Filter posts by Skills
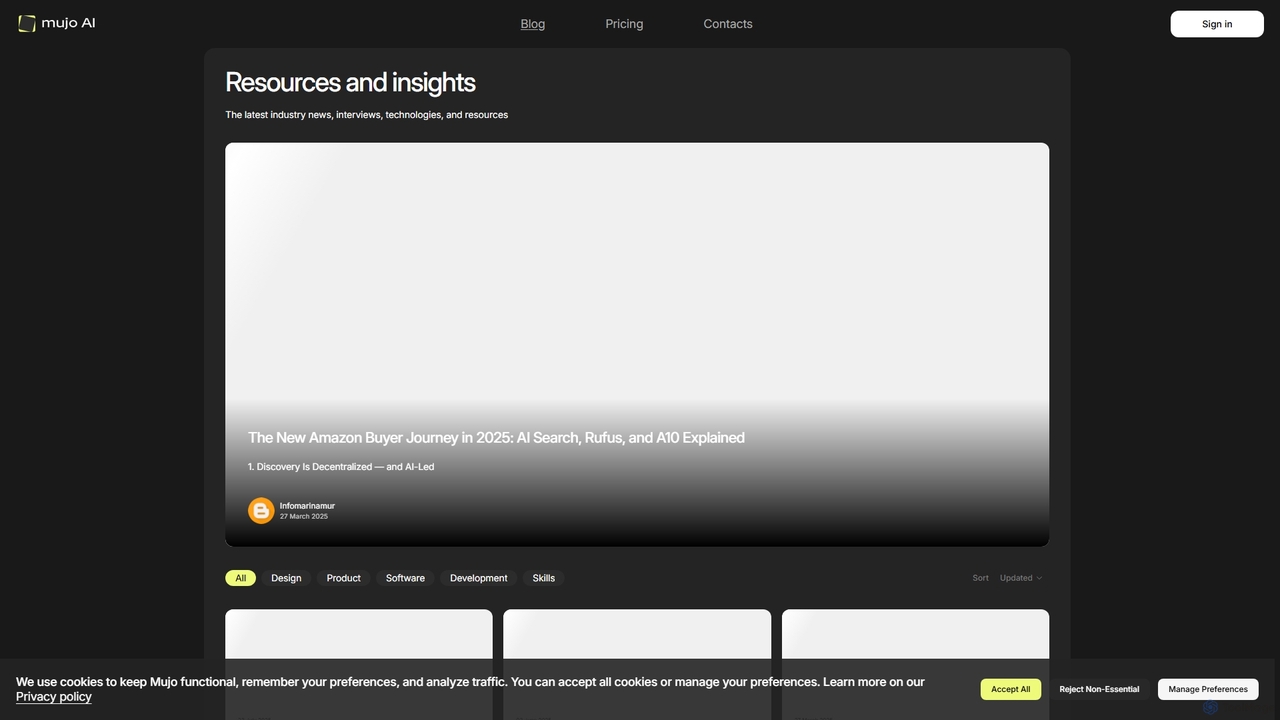Screen dimensions: 1280x720 [544, 578]
